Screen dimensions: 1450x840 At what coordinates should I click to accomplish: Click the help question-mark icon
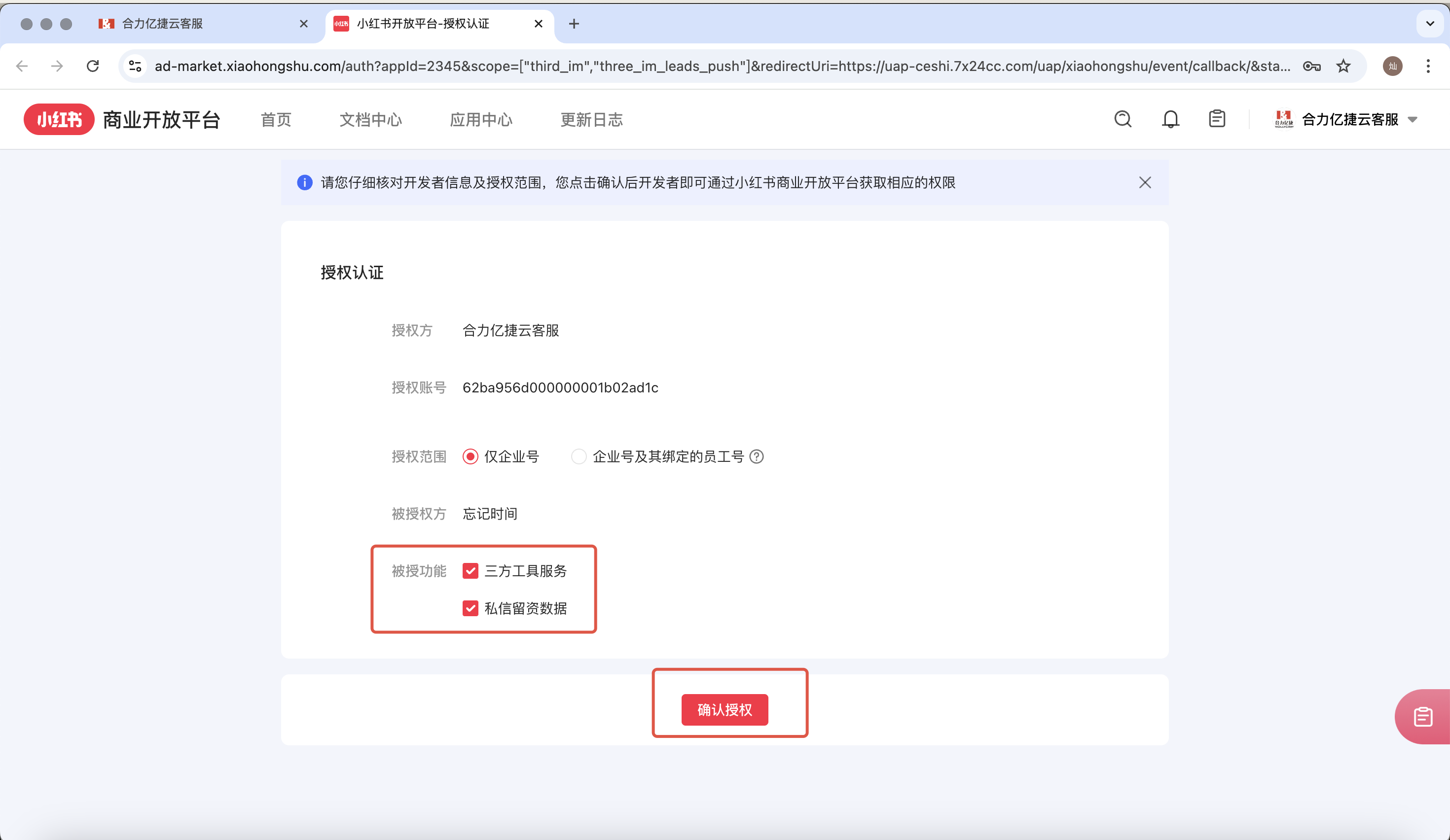[x=757, y=456]
